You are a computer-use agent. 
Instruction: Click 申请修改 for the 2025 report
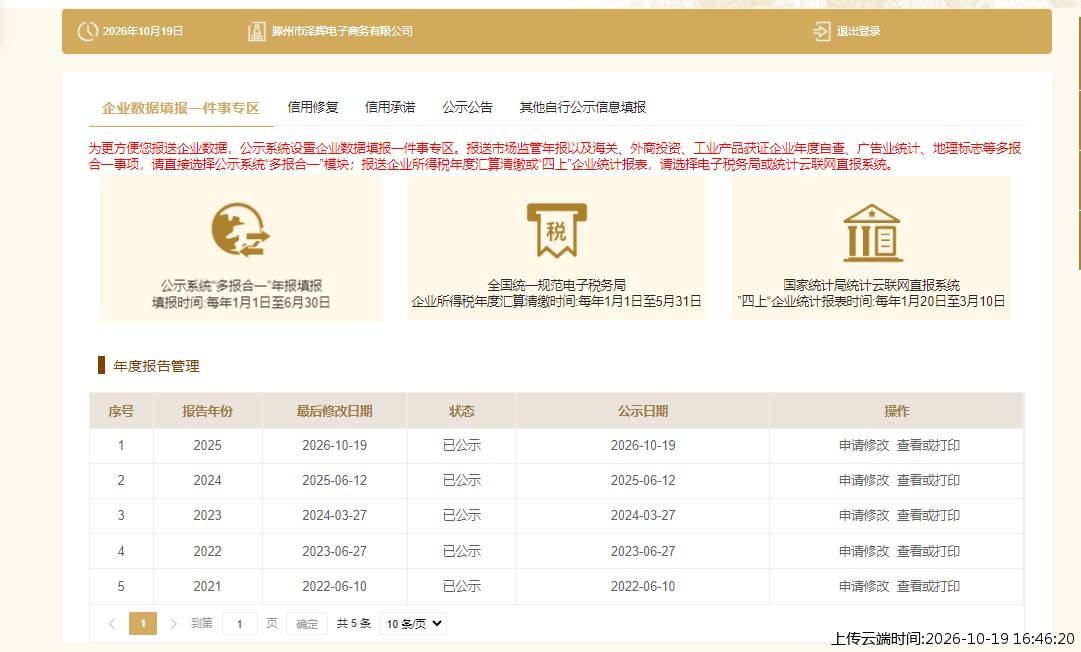tap(864, 445)
